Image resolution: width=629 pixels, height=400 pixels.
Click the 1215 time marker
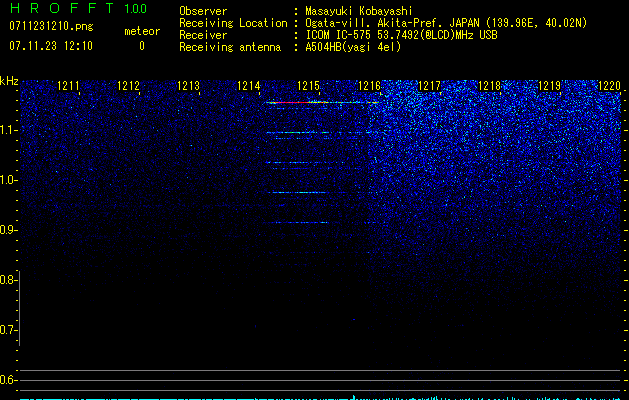click(308, 85)
